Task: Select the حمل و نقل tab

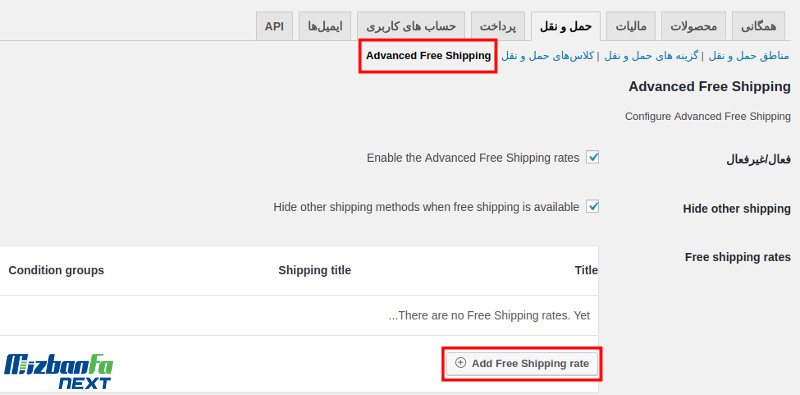Action: coord(566,27)
